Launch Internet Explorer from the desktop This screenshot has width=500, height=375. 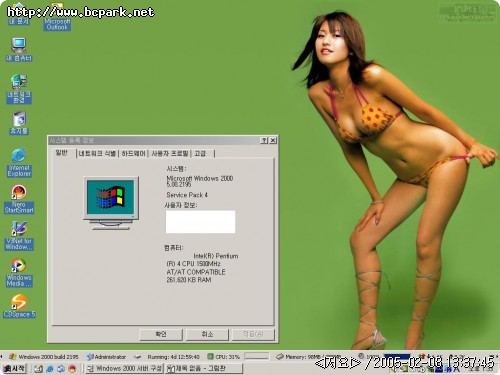(x=19, y=163)
